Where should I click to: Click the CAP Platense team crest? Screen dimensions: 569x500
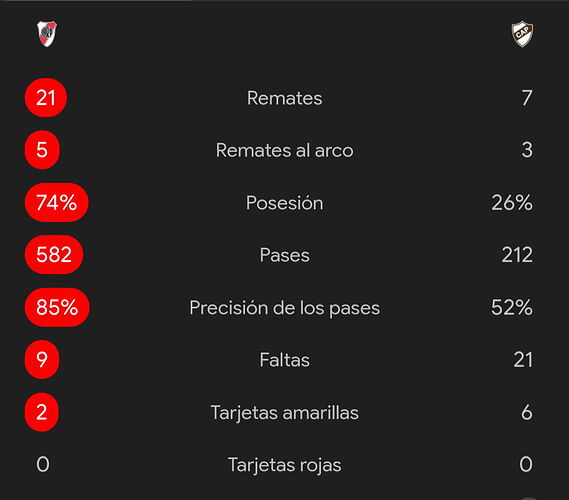522,34
